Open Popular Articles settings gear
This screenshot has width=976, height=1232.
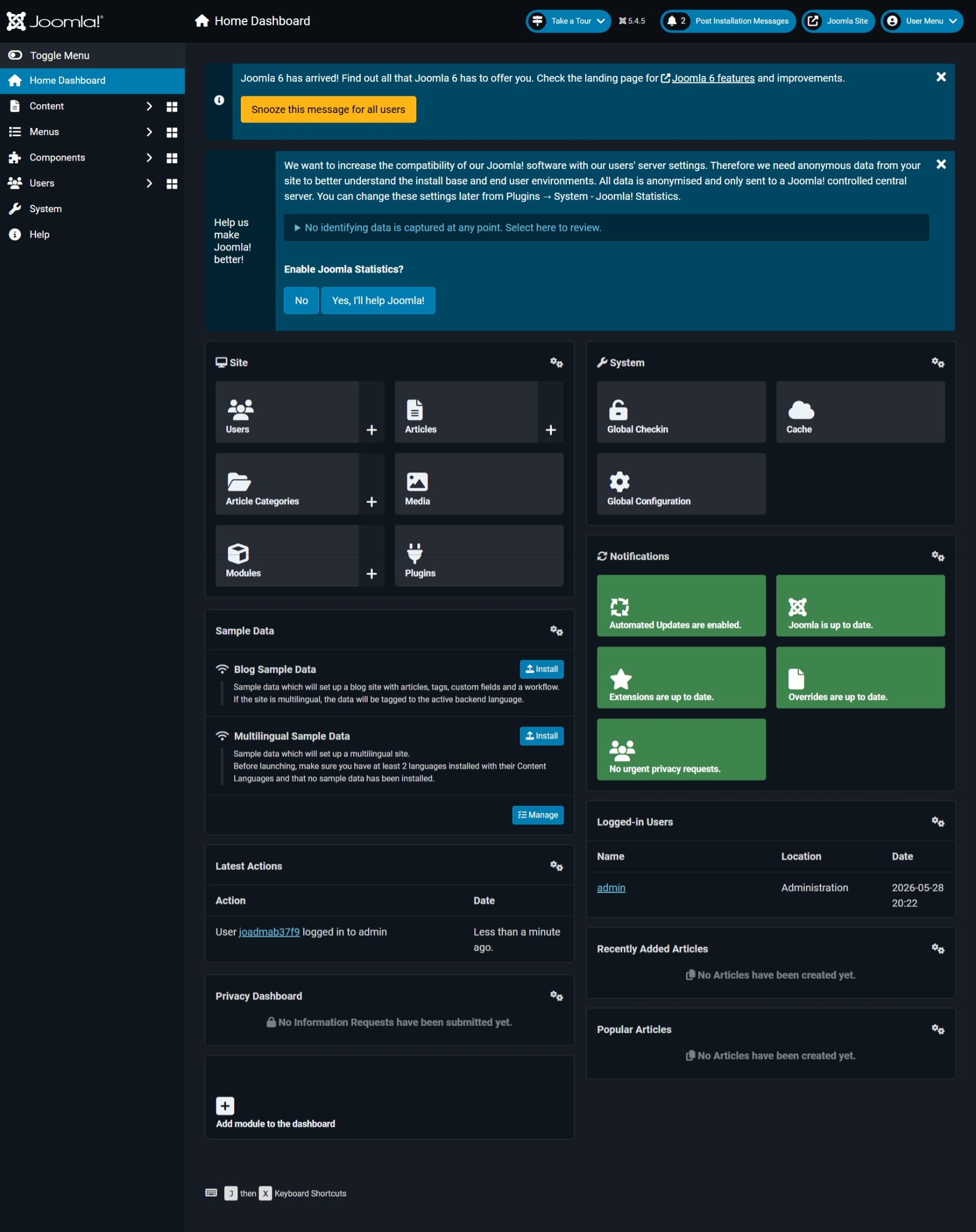click(x=938, y=1029)
